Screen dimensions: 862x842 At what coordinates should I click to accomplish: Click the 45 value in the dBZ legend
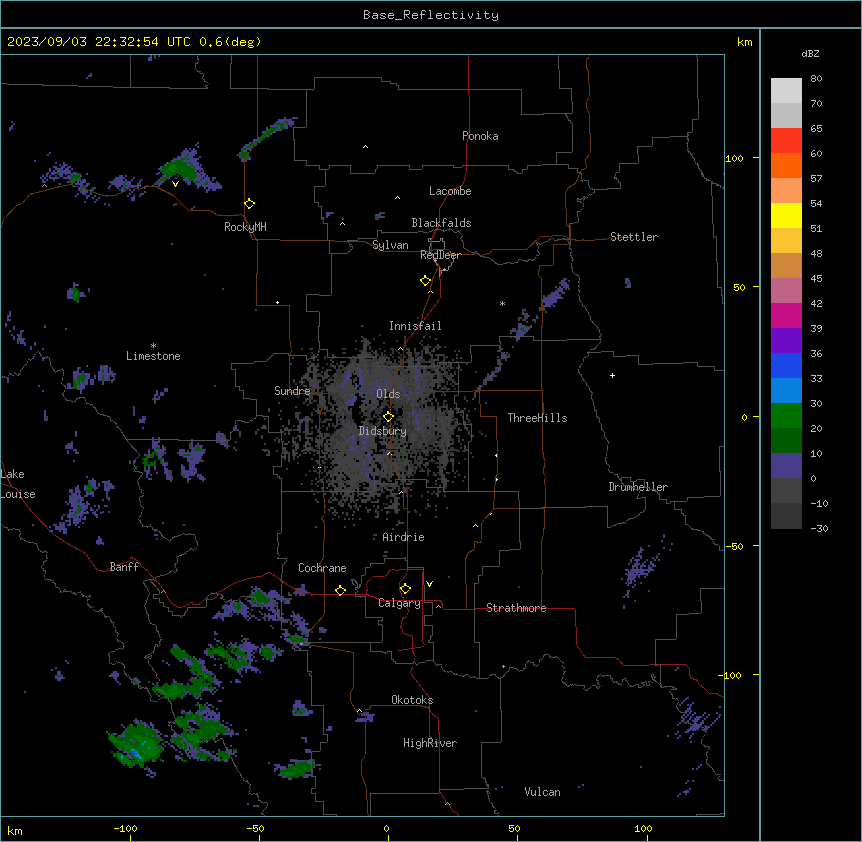[816, 279]
